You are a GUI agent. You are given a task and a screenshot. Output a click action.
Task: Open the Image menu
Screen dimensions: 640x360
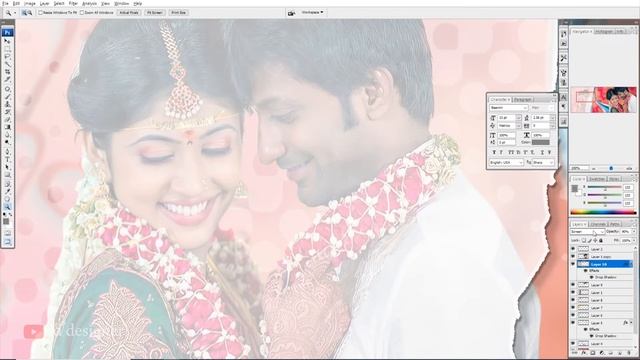pyautogui.click(x=30, y=3)
